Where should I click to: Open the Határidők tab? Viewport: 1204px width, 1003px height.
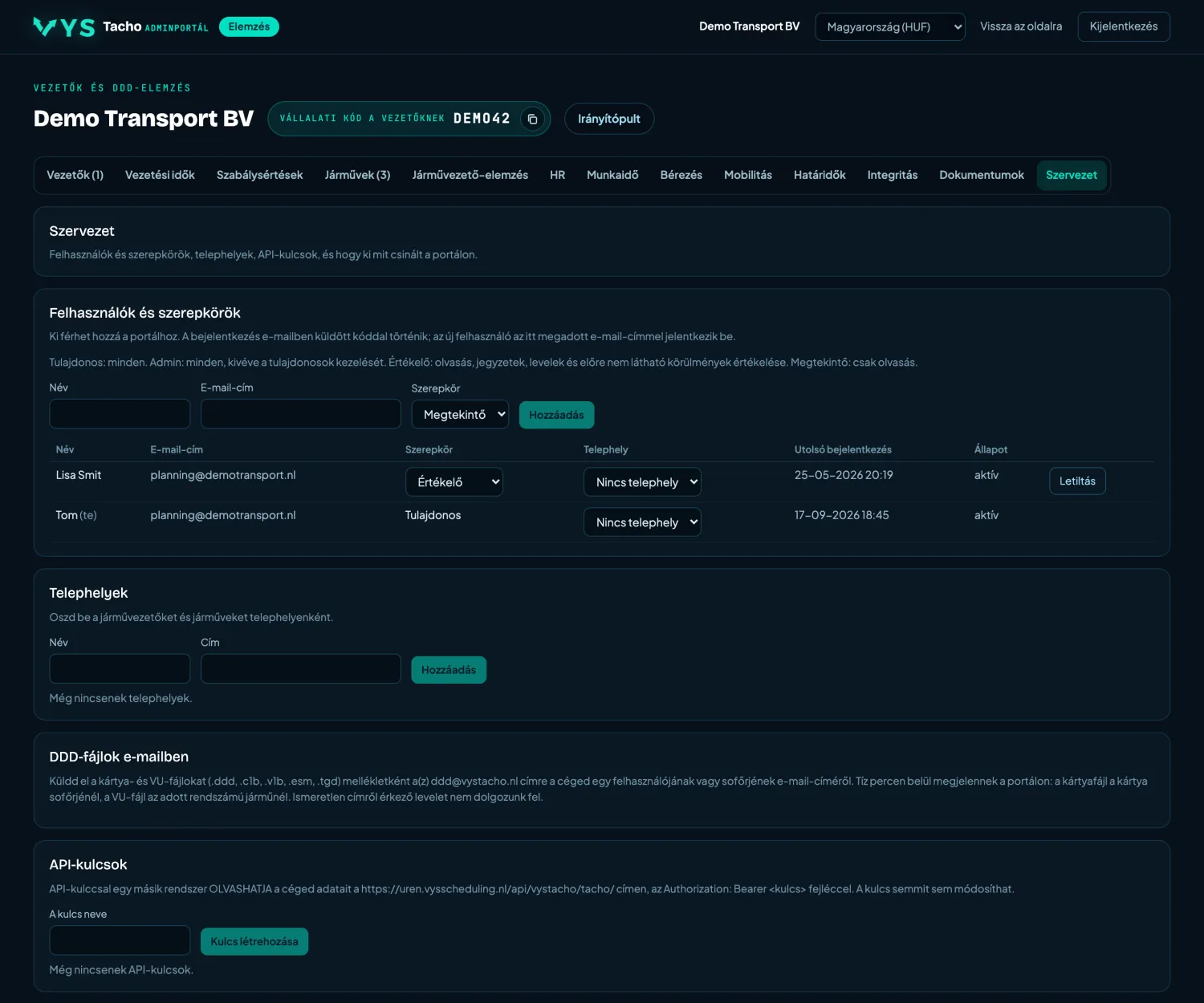tap(820, 175)
